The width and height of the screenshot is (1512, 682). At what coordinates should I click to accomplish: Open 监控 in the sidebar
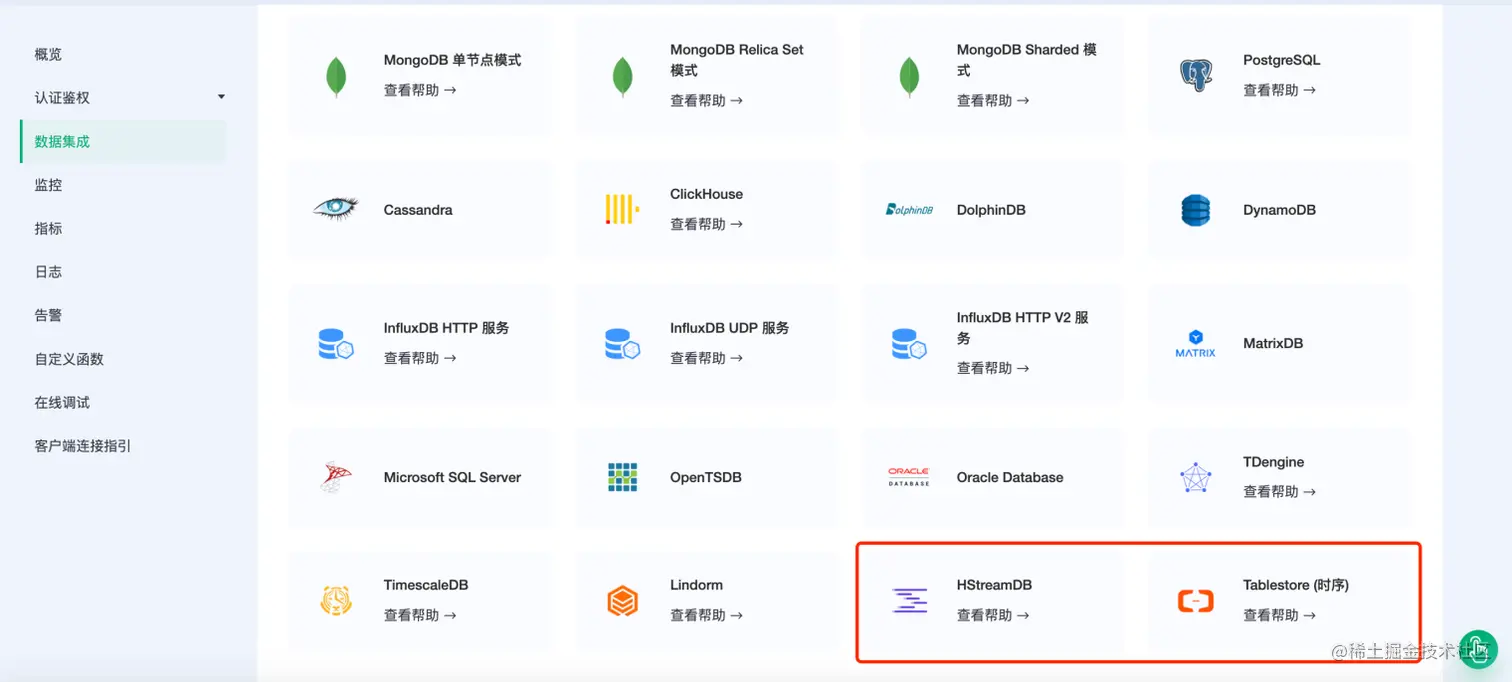coord(48,185)
